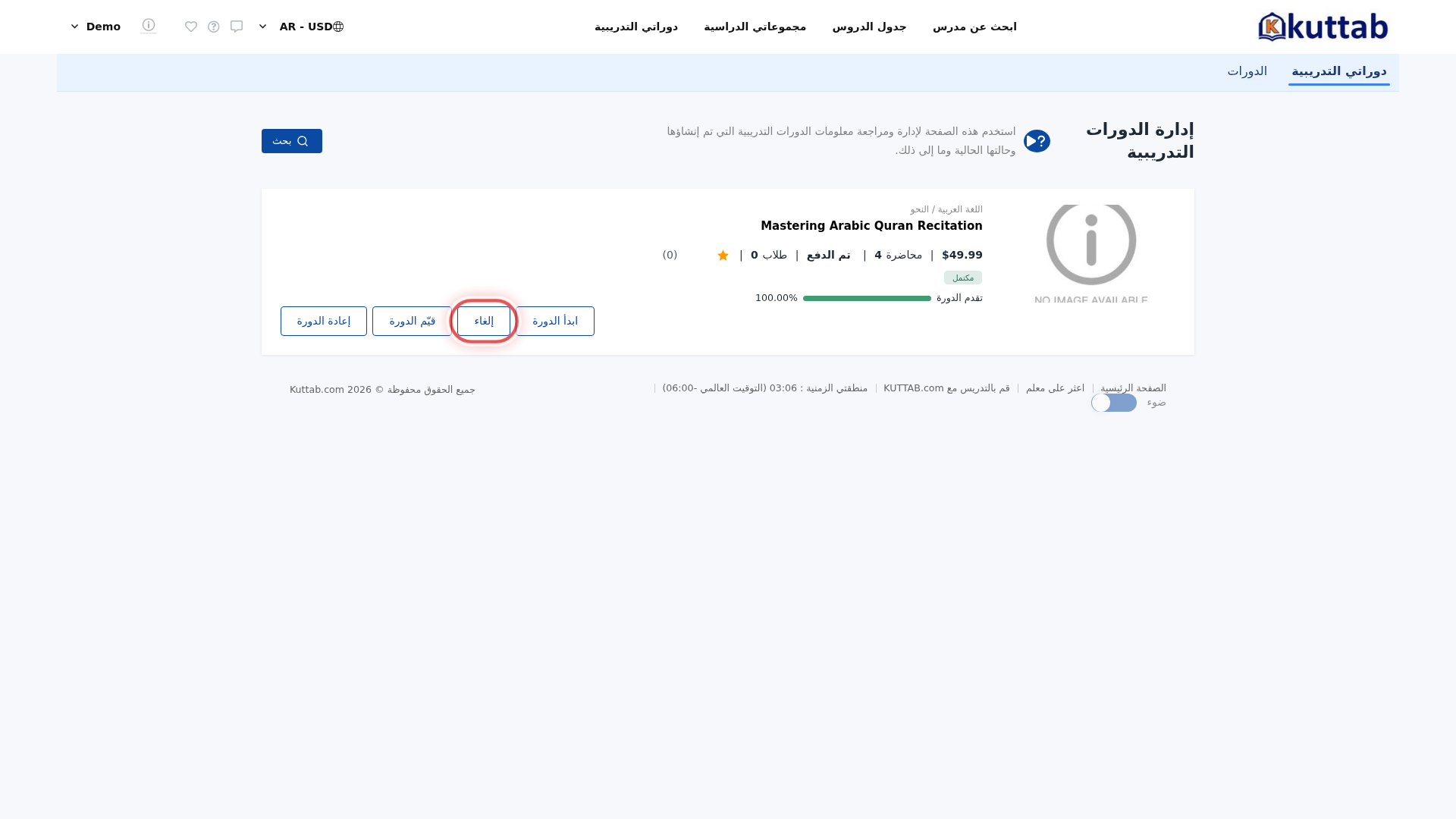Screen dimensions: 1456x819
Task: Play the help video icon beside the title
Action: pos(1037,141)
